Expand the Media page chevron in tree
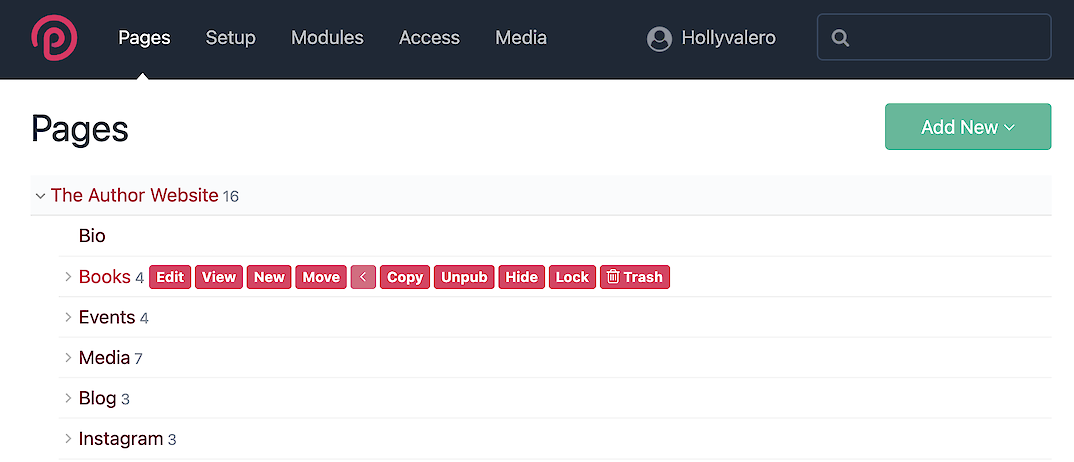The height and width of the screenshot is (462, 1074). (x=68, y=358)
